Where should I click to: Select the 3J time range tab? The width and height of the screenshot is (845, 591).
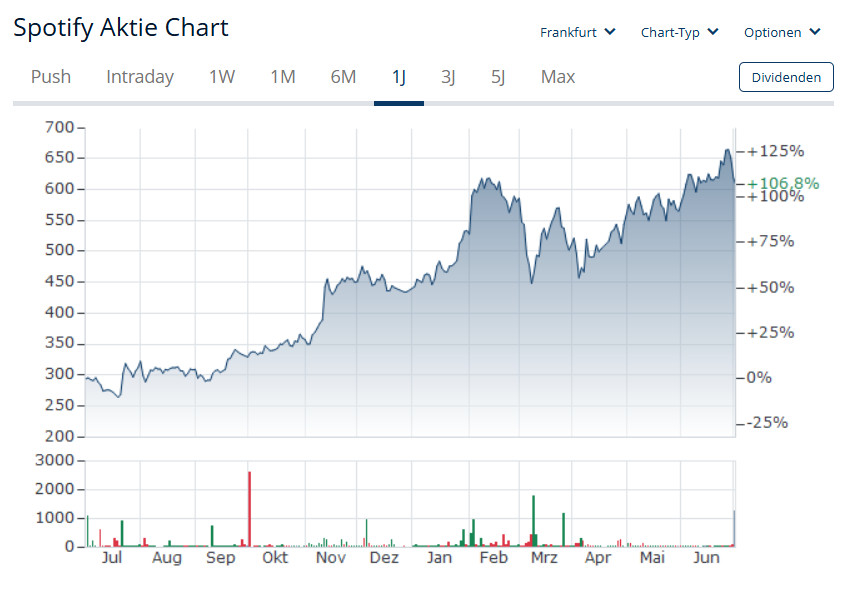click(448, 77)
